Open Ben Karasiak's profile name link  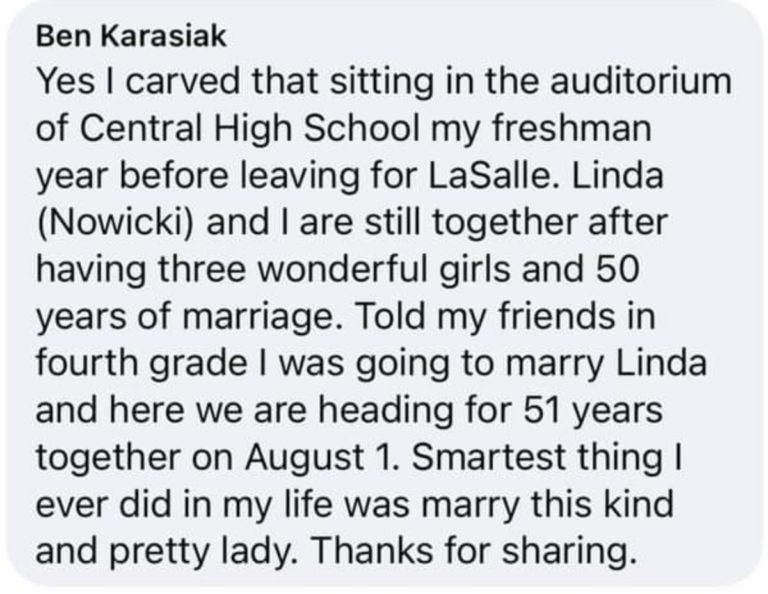[130, 37]
